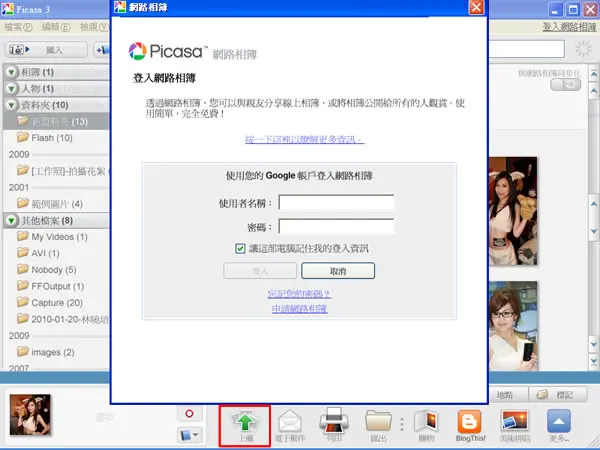Image resolution: width=600 pixels, height=450 pixels.
Task: Collapse the People (1) section
Action: coord(11,88)
